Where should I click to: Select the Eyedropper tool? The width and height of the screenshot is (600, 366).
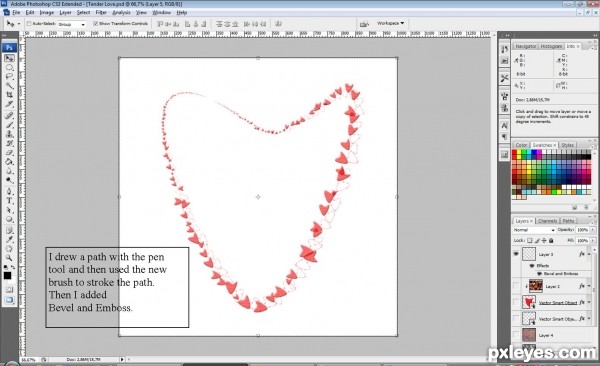click(9, 240)
